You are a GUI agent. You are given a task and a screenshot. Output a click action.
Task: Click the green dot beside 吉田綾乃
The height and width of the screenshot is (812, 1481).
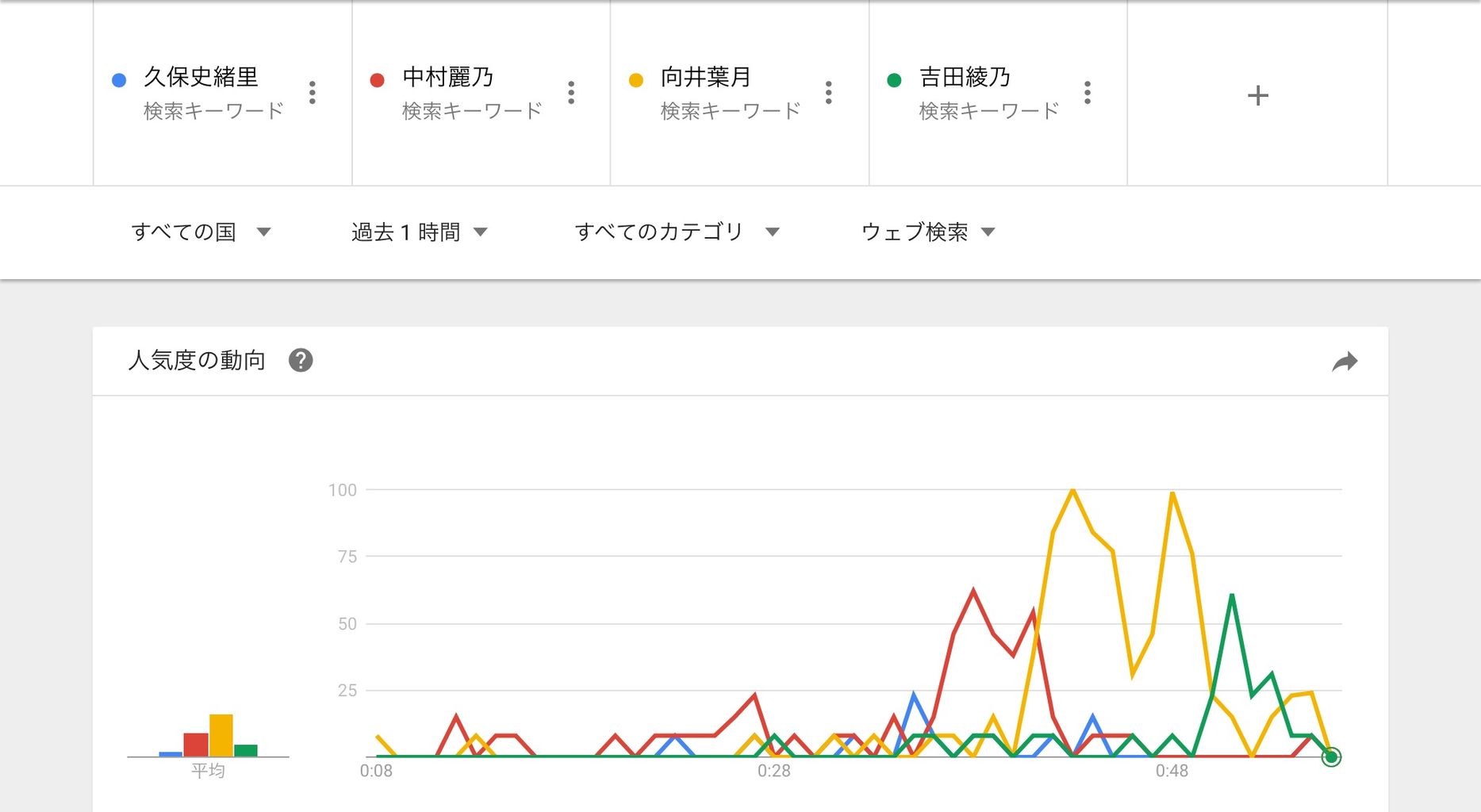(x=894, y=80)
